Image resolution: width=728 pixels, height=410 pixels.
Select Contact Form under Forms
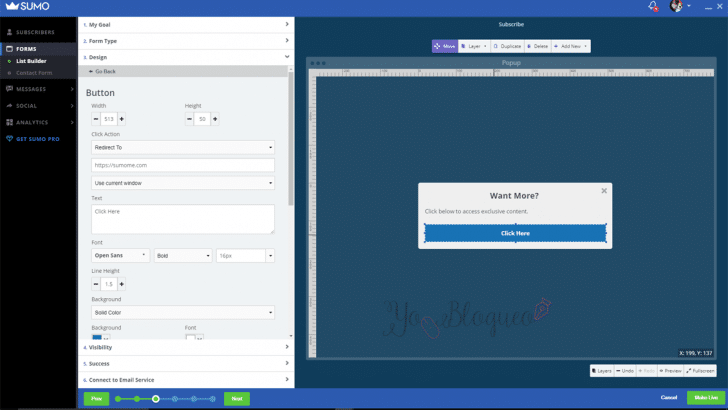coord(34,73)
